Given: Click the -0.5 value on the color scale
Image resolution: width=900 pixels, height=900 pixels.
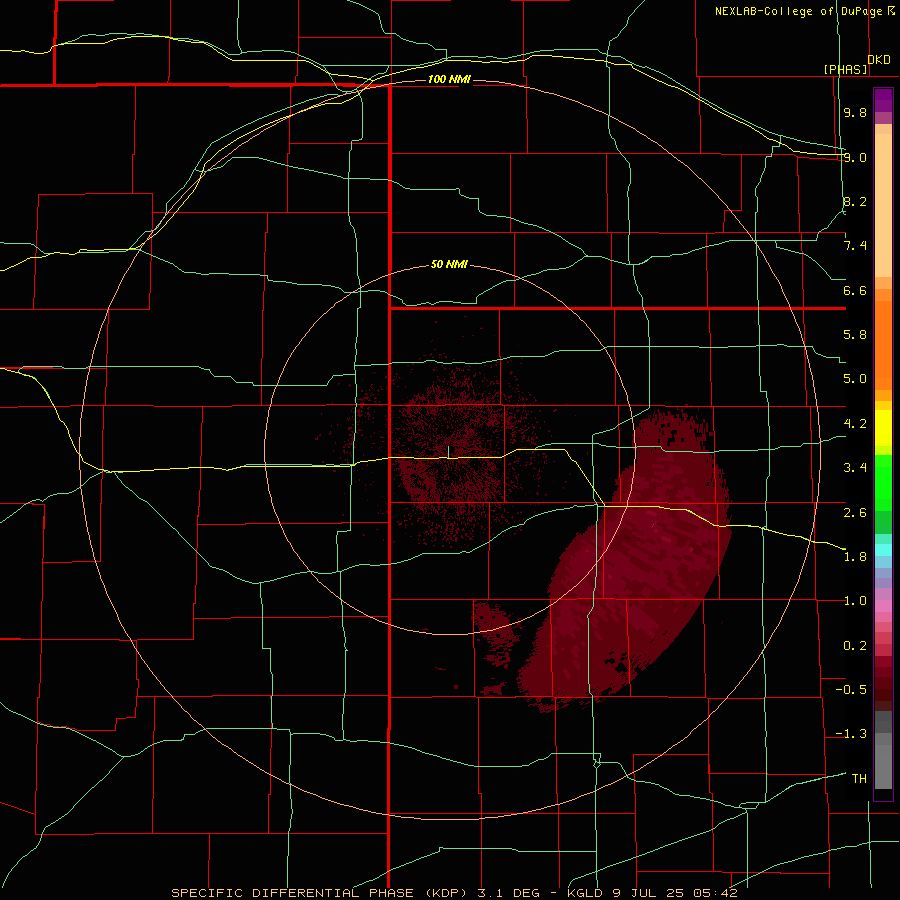Looking at the screenshot, I should (851, 690).
